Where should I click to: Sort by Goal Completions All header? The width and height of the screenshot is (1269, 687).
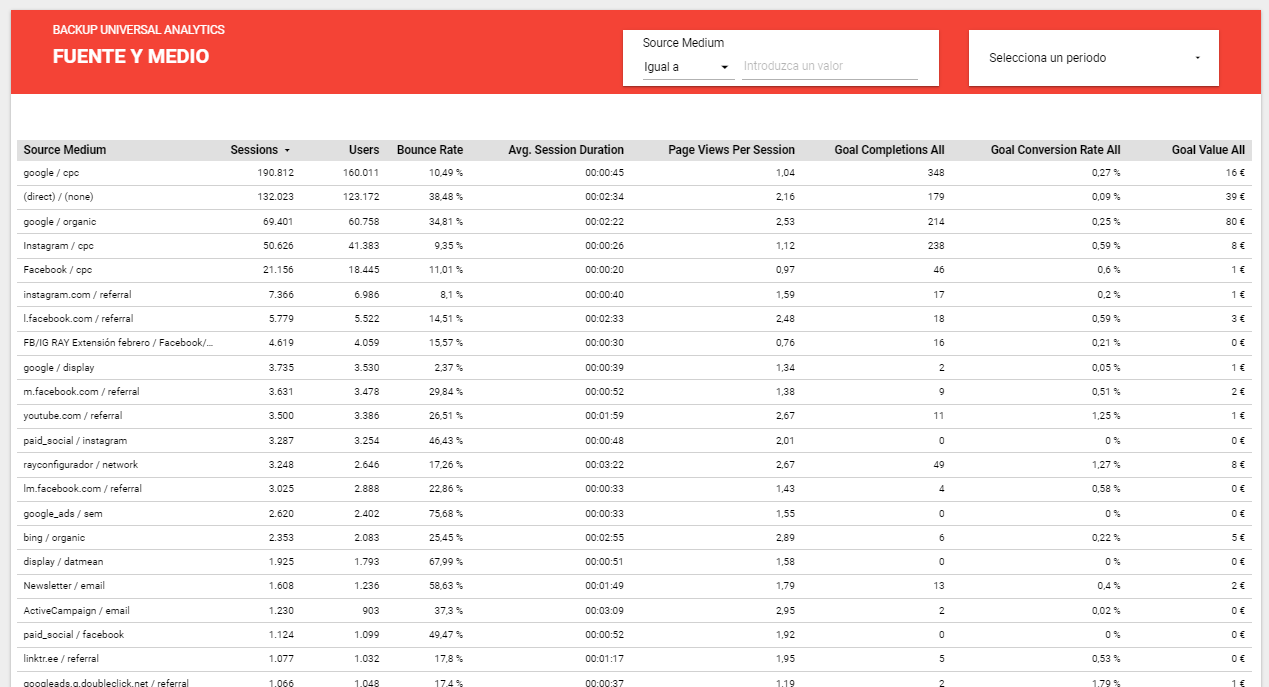click(x=889, y=150)
